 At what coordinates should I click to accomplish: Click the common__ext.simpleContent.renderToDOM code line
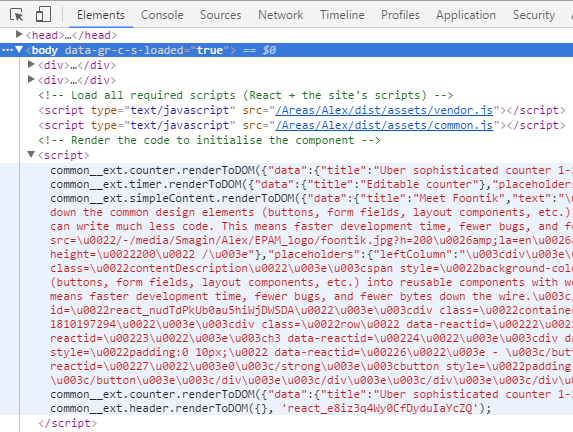pos(311,198)
